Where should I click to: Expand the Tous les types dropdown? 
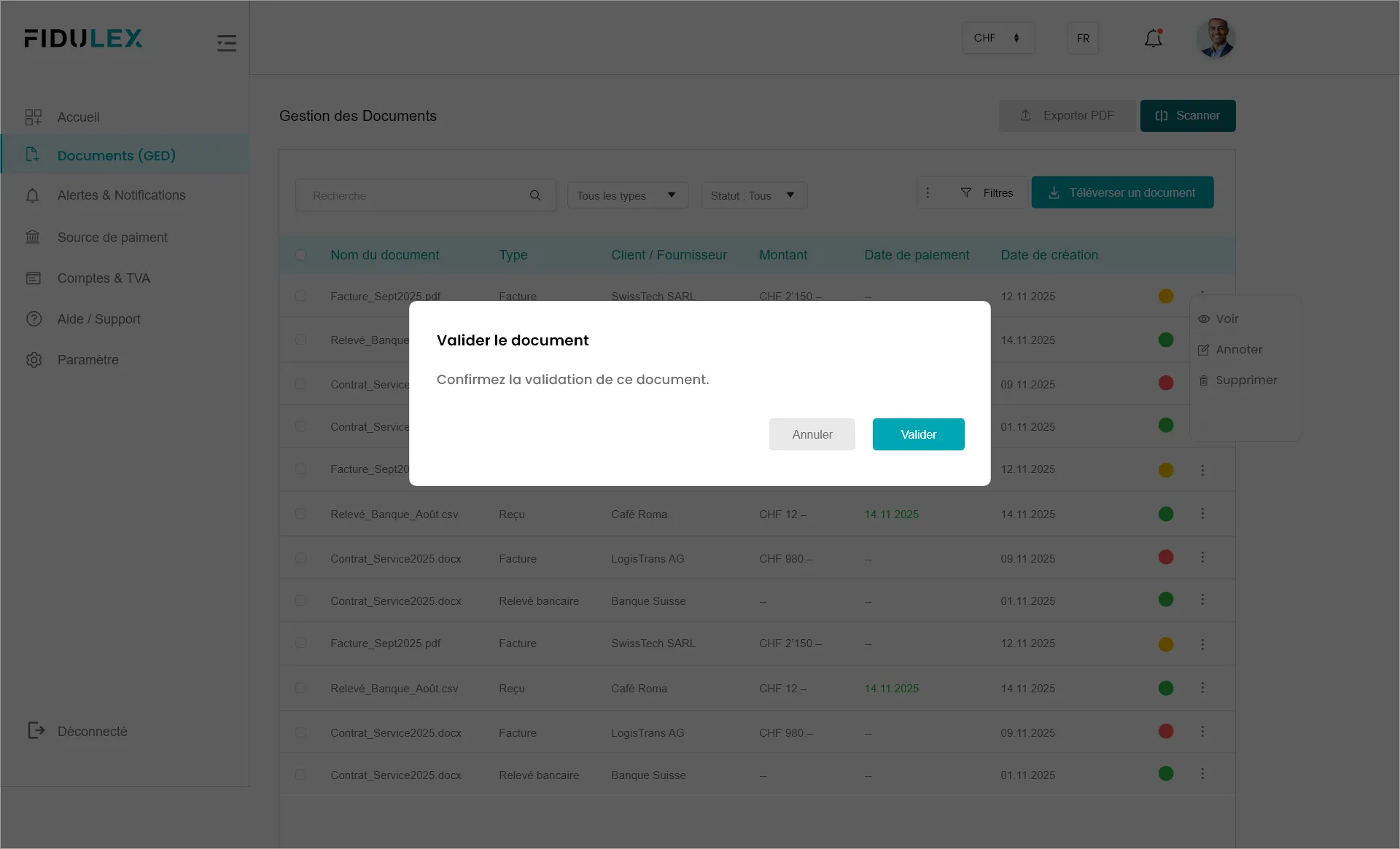point(627,195)
